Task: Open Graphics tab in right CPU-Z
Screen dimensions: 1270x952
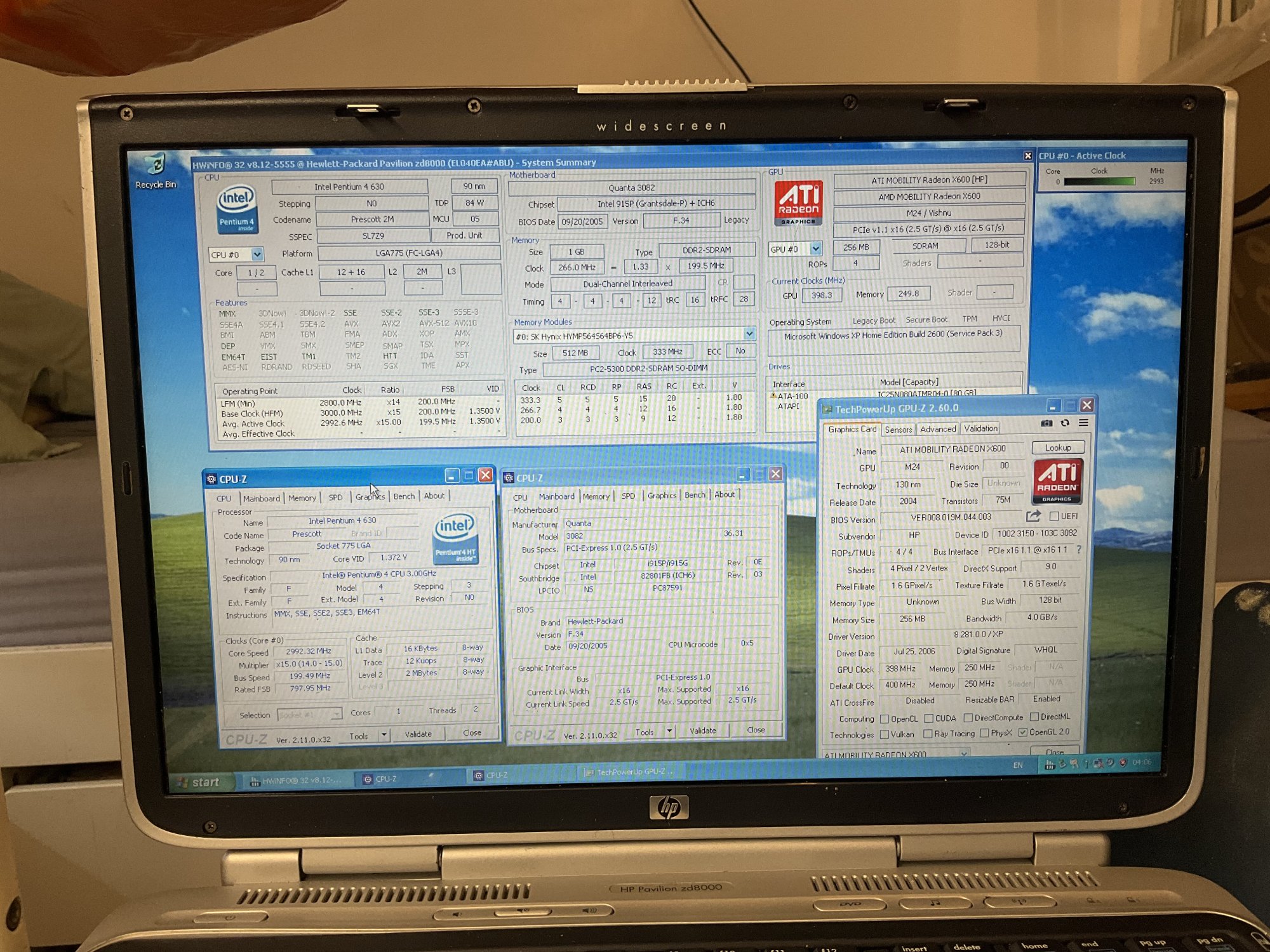Action: click(662, 496)
